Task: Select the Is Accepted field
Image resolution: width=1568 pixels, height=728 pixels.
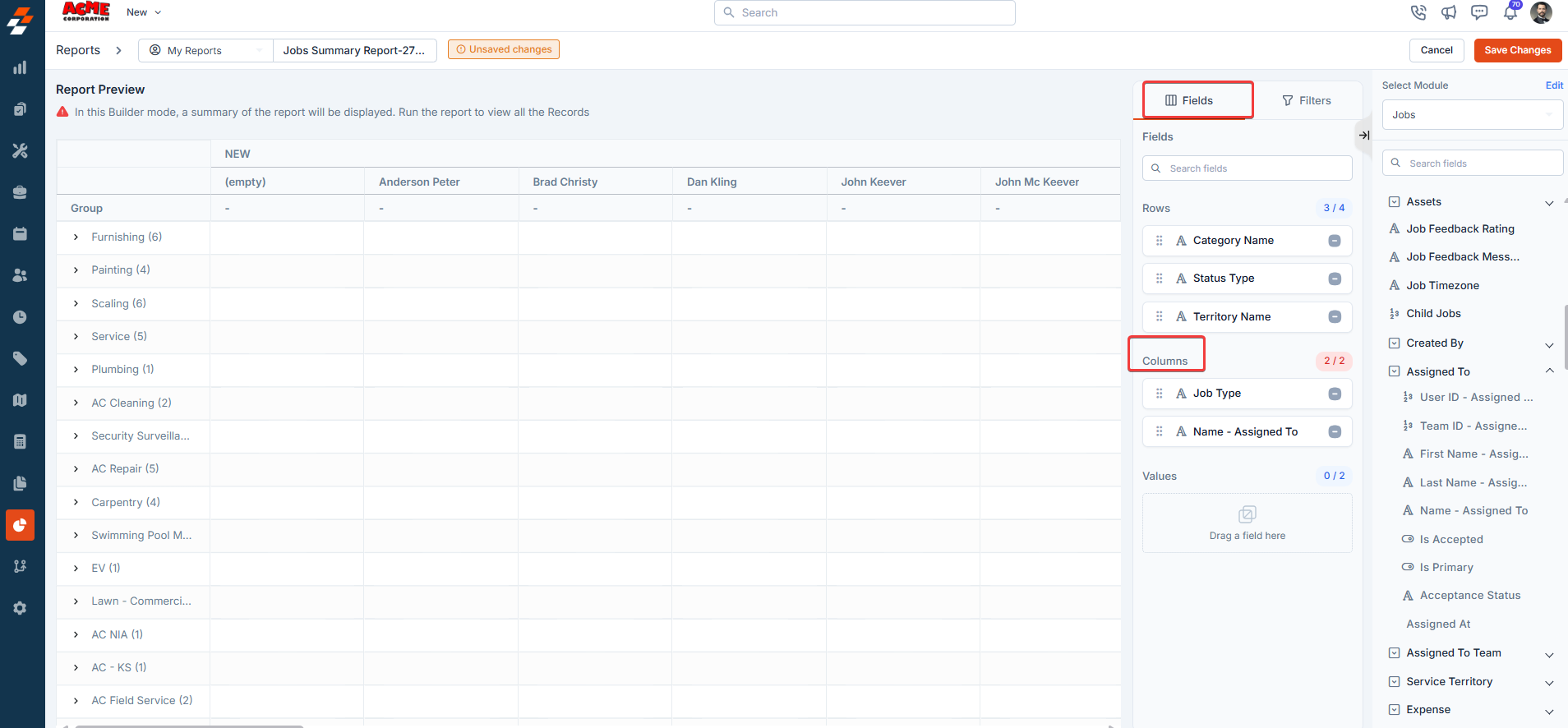Action: 1451,540
